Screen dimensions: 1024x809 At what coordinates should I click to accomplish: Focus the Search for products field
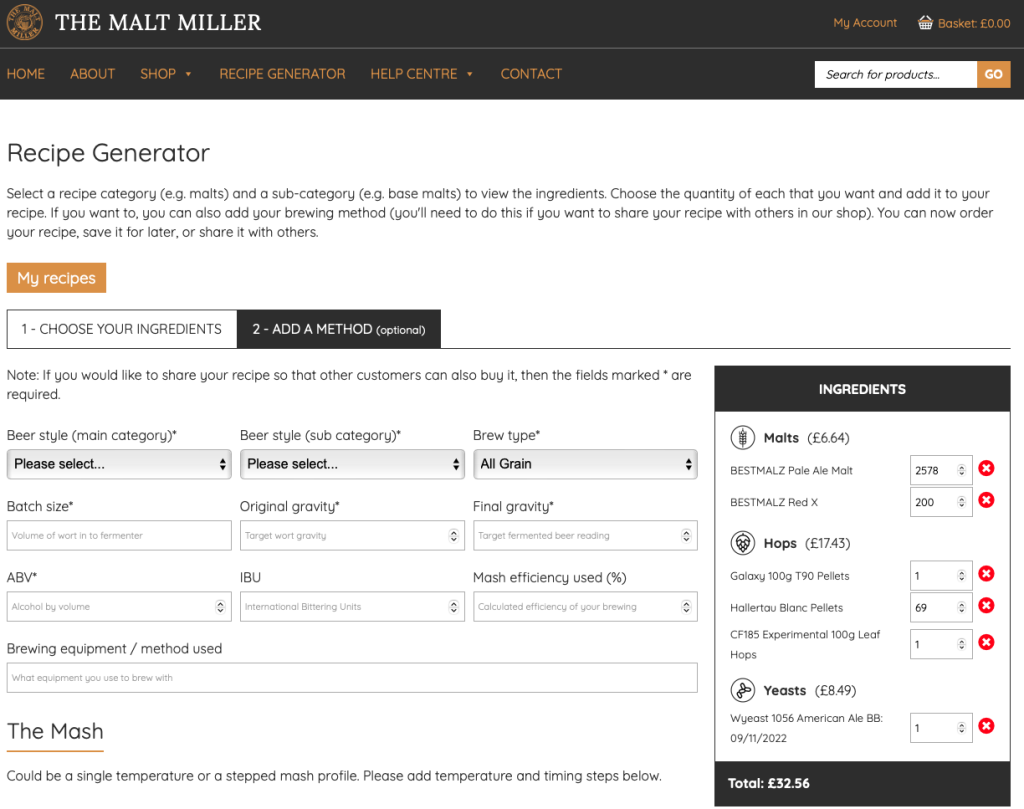(895, 74)
